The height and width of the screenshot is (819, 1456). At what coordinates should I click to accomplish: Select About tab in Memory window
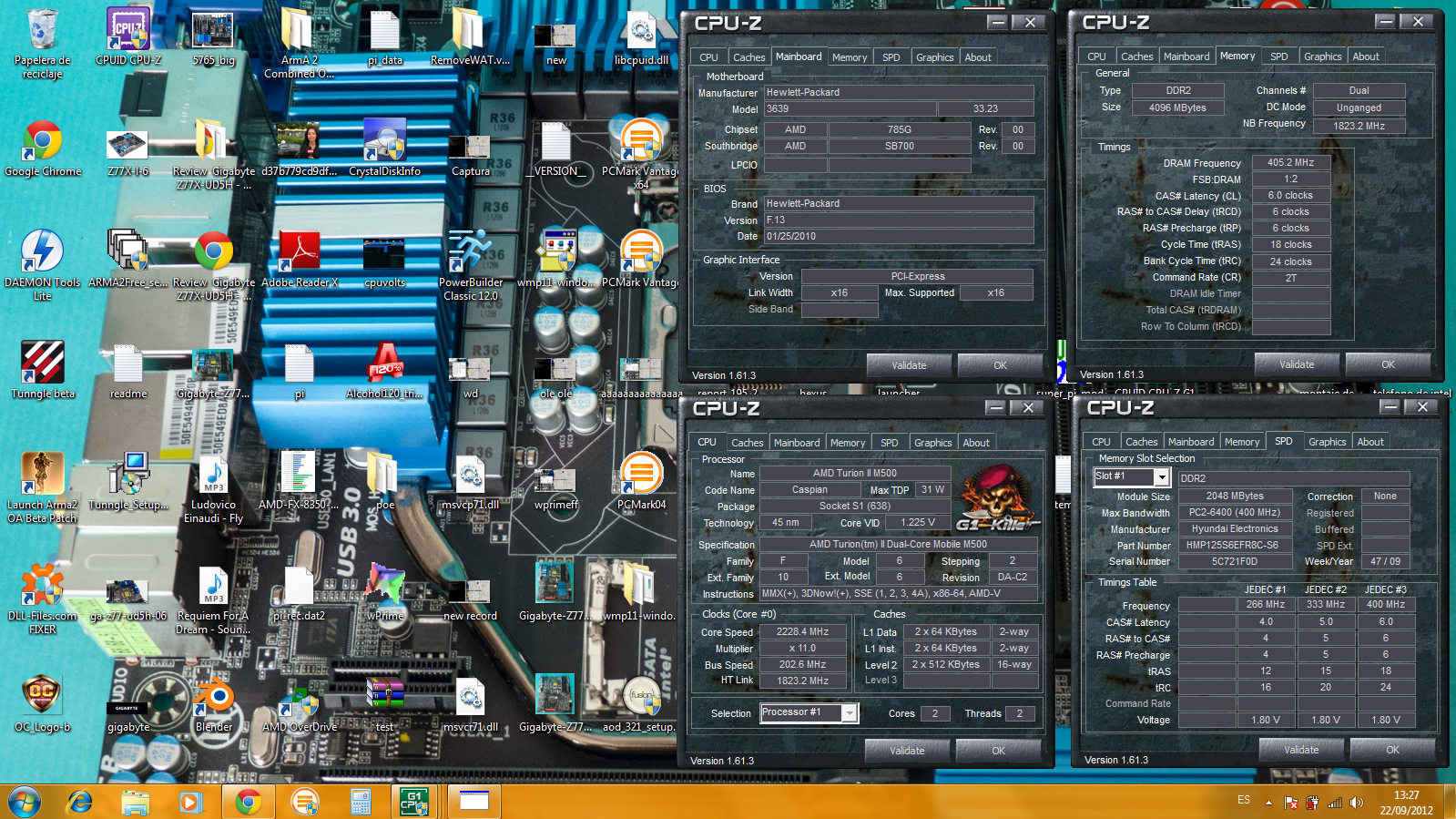[x=1365, y=56]
